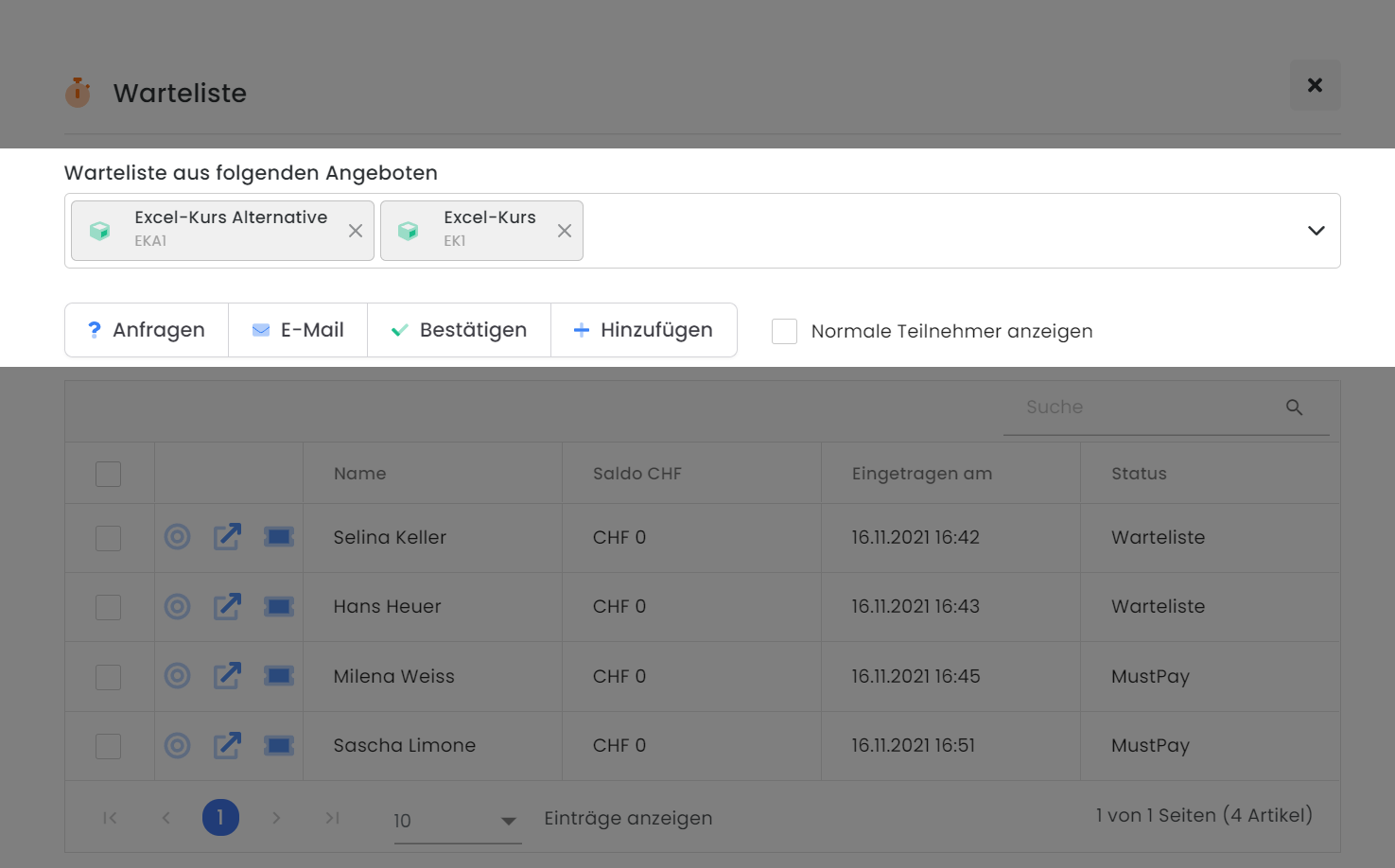Click the target icon beside Hans Heuer
Image resolution: width=1395 pixels, height=868 pixels.
click(177, 606)
